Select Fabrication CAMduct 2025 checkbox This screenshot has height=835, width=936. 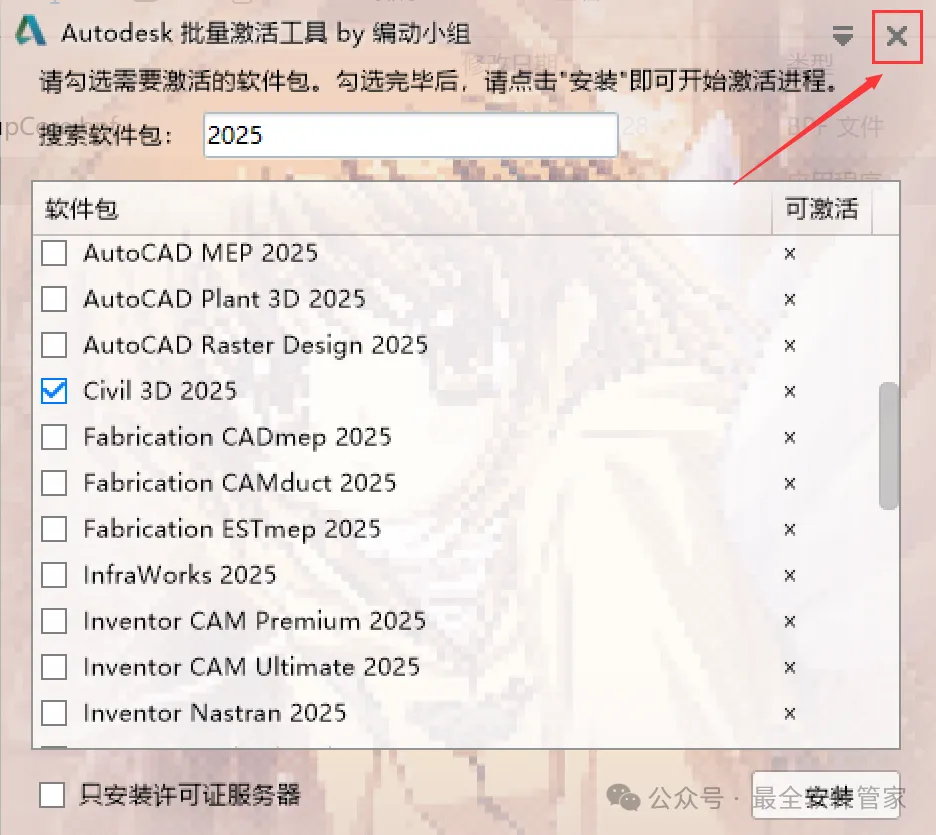tap(54, 483)
